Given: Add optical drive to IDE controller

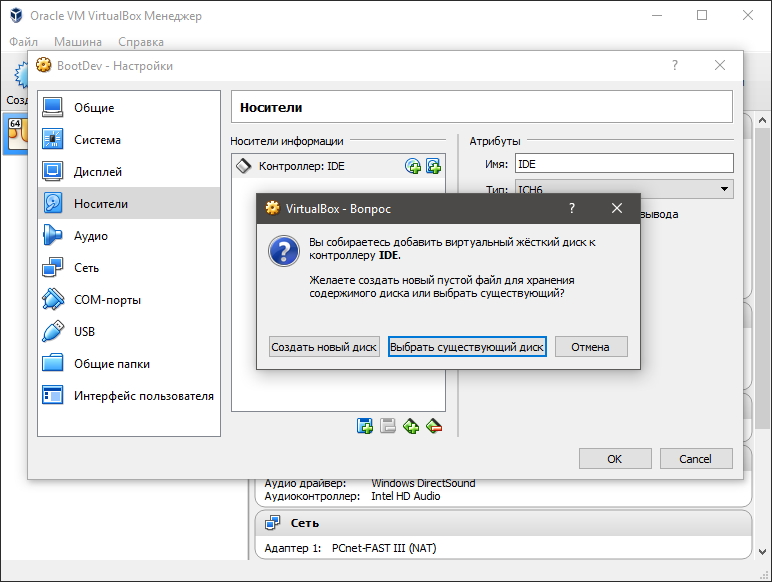Looking at the screenshot, I should click(413, 166).
